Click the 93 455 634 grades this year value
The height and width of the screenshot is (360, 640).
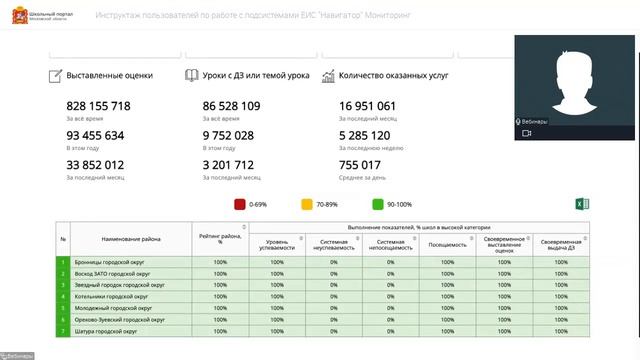coord(95,136)
